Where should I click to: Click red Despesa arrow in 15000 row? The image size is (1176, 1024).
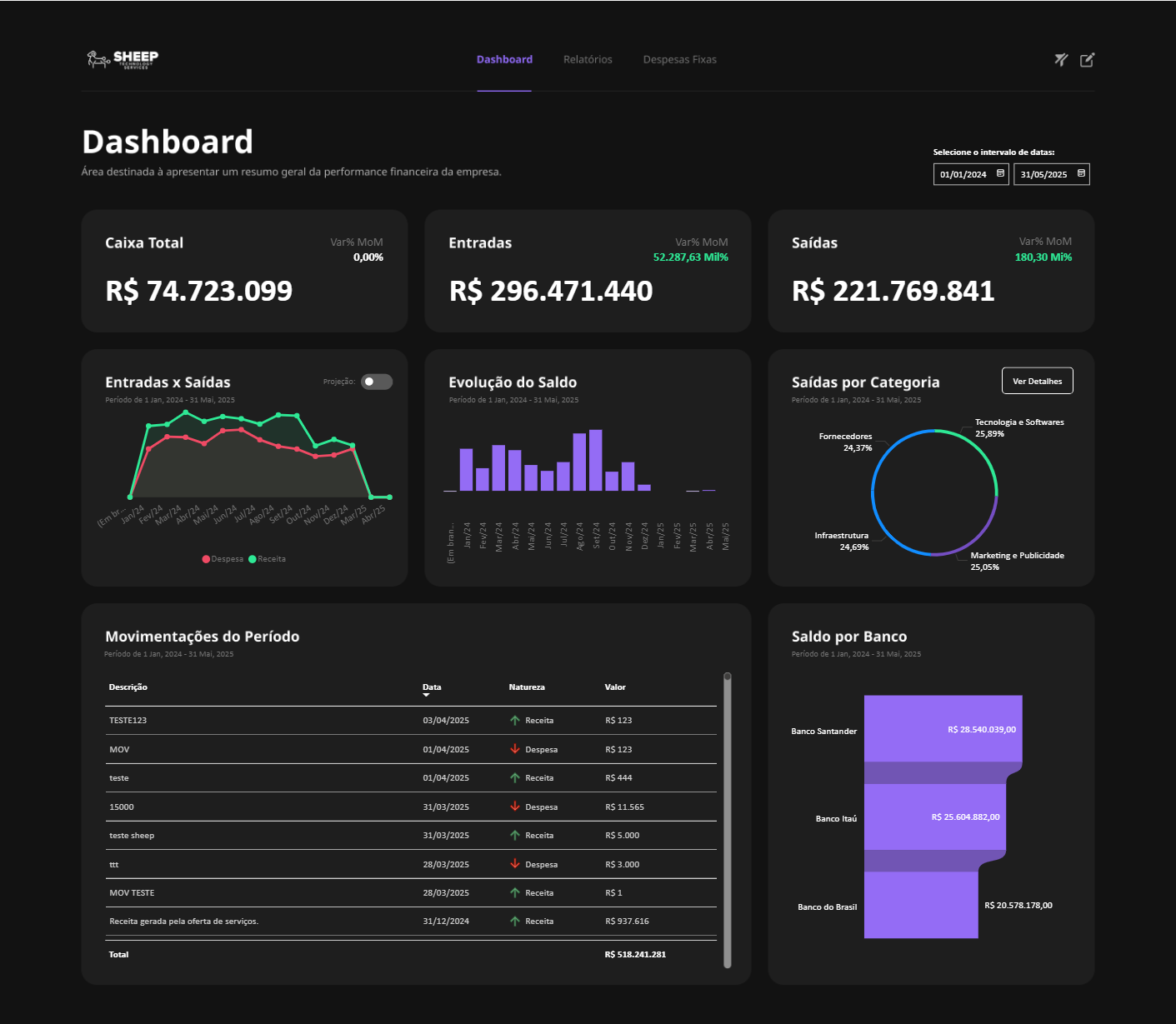pyautogui.click(x=515, y=807)
